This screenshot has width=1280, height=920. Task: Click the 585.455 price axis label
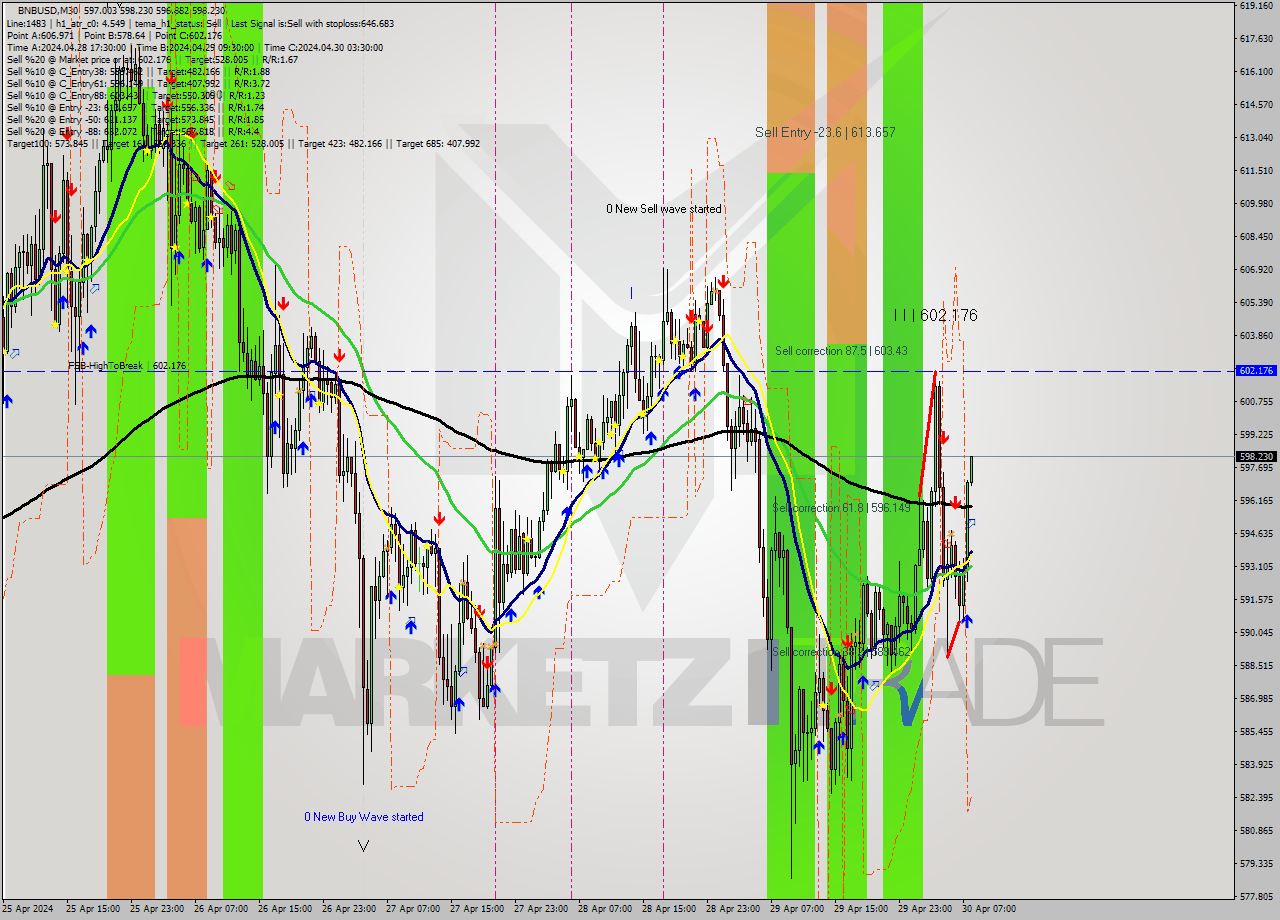pyautogui.click(x=1256, y=731)
